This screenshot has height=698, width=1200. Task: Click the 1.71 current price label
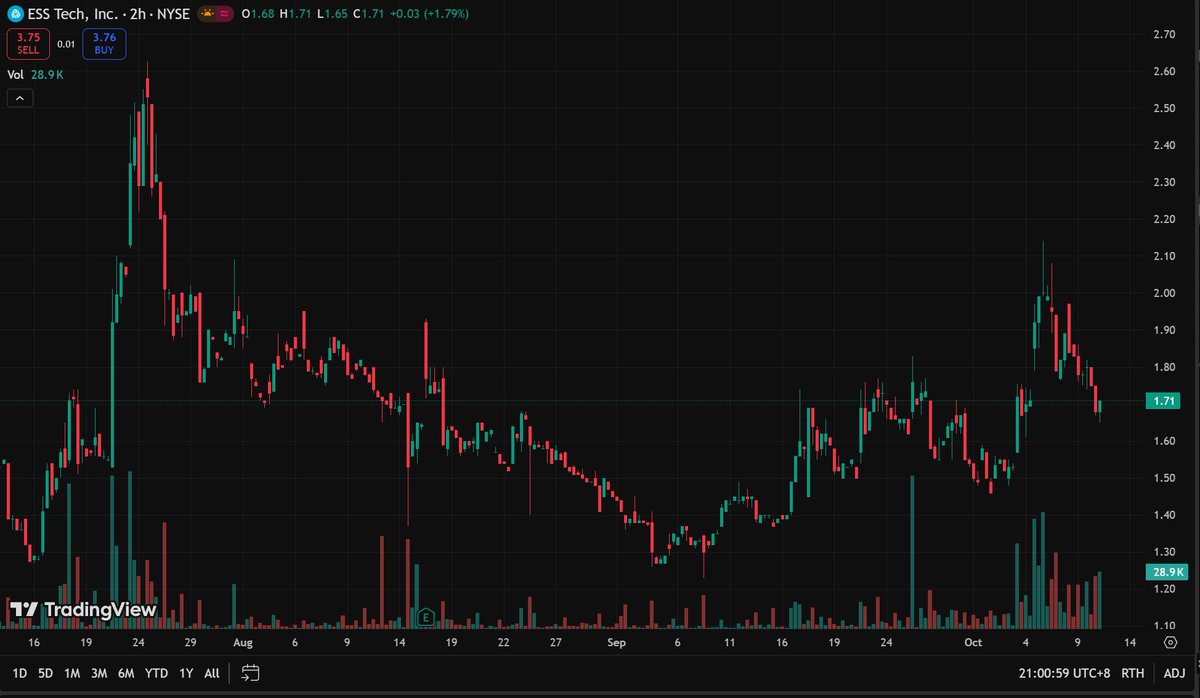click(1163, 400)
